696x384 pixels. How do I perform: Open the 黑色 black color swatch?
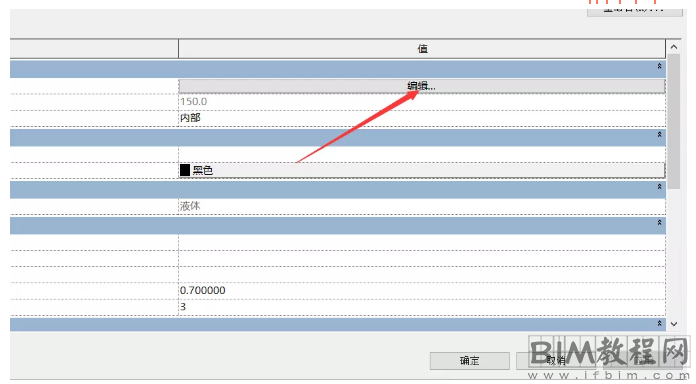tap(422, 170)
